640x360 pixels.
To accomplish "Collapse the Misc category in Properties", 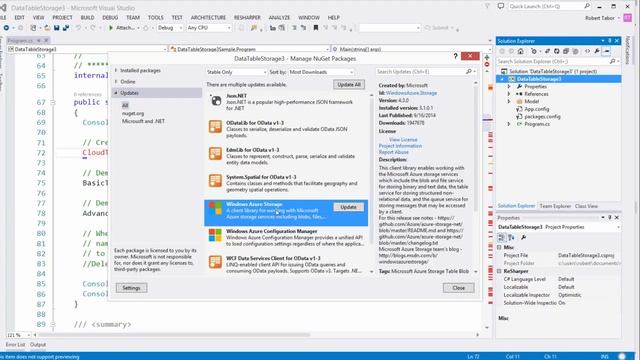I will tap(499, 247).
